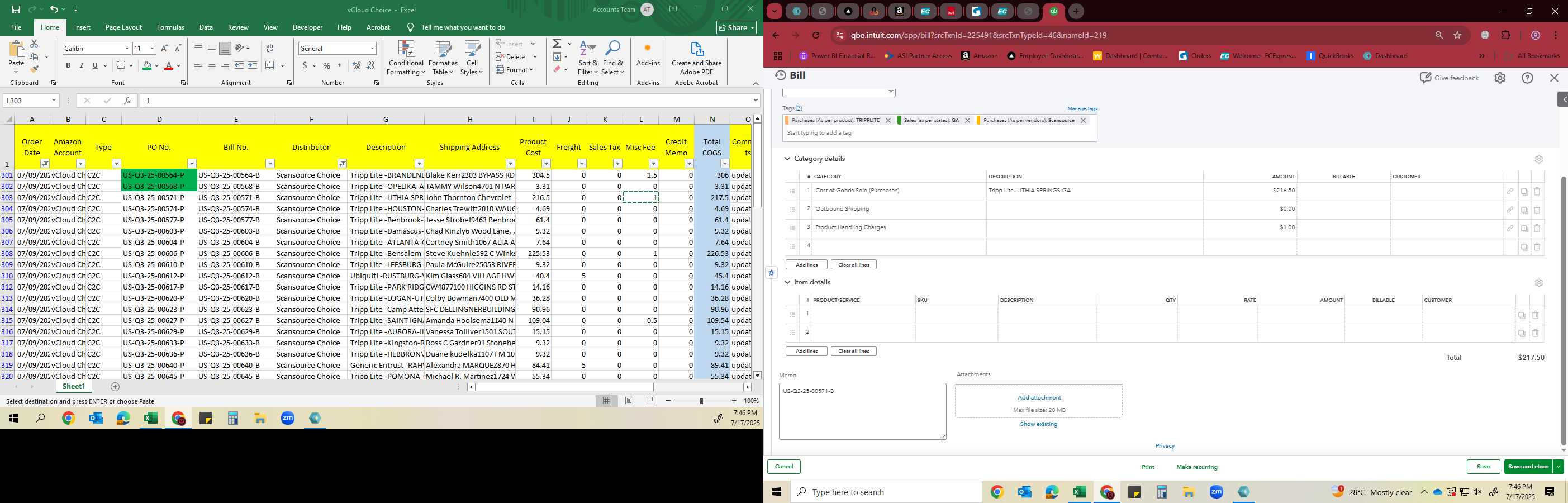Open QuickBooks Bill settings gear icon
The width and height of the screenshot is (1568, 503).
(x=1500, y=78)
